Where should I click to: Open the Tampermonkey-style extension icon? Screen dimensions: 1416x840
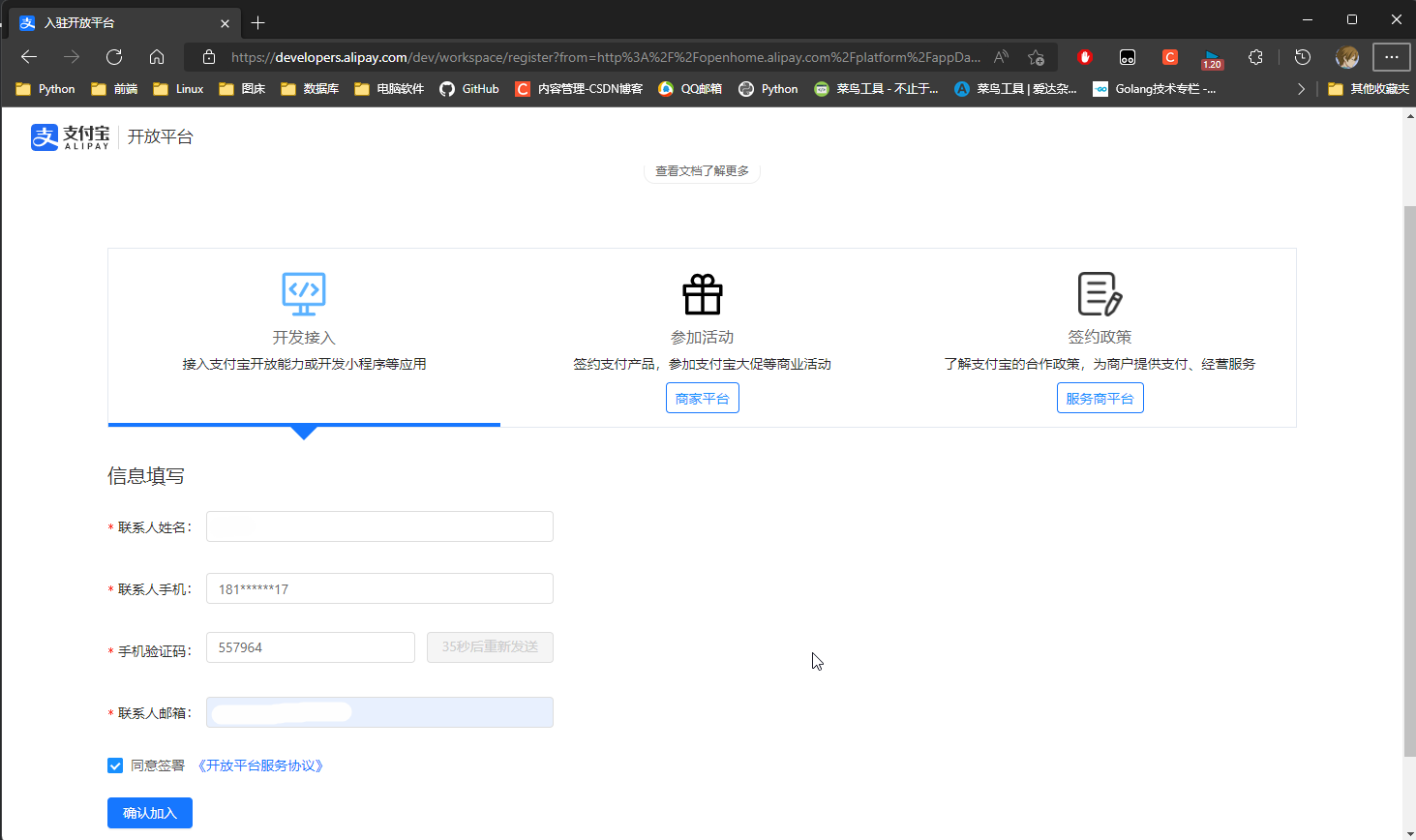(x=1128, y=57)
